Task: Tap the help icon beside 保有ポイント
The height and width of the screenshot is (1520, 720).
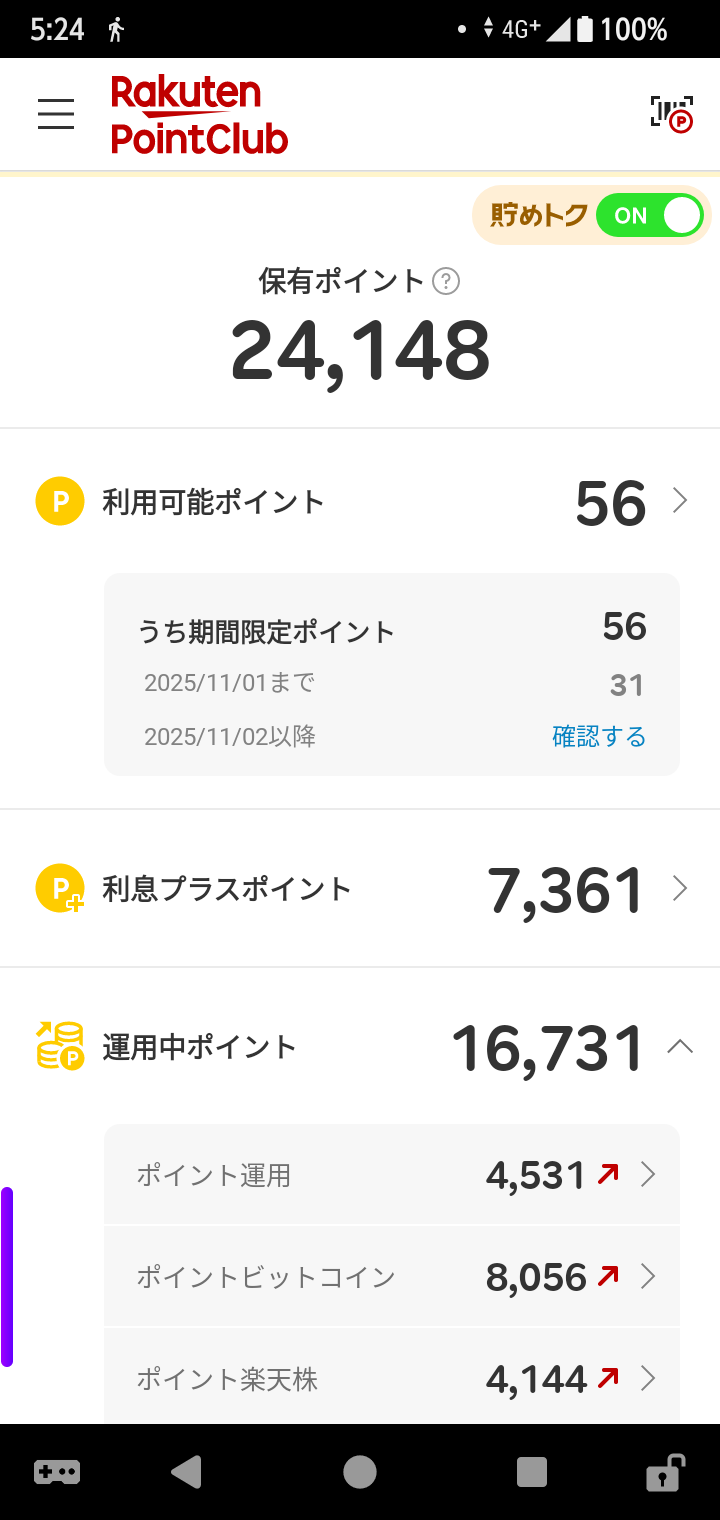Action: pyautogui.click(x=446, y=282)
